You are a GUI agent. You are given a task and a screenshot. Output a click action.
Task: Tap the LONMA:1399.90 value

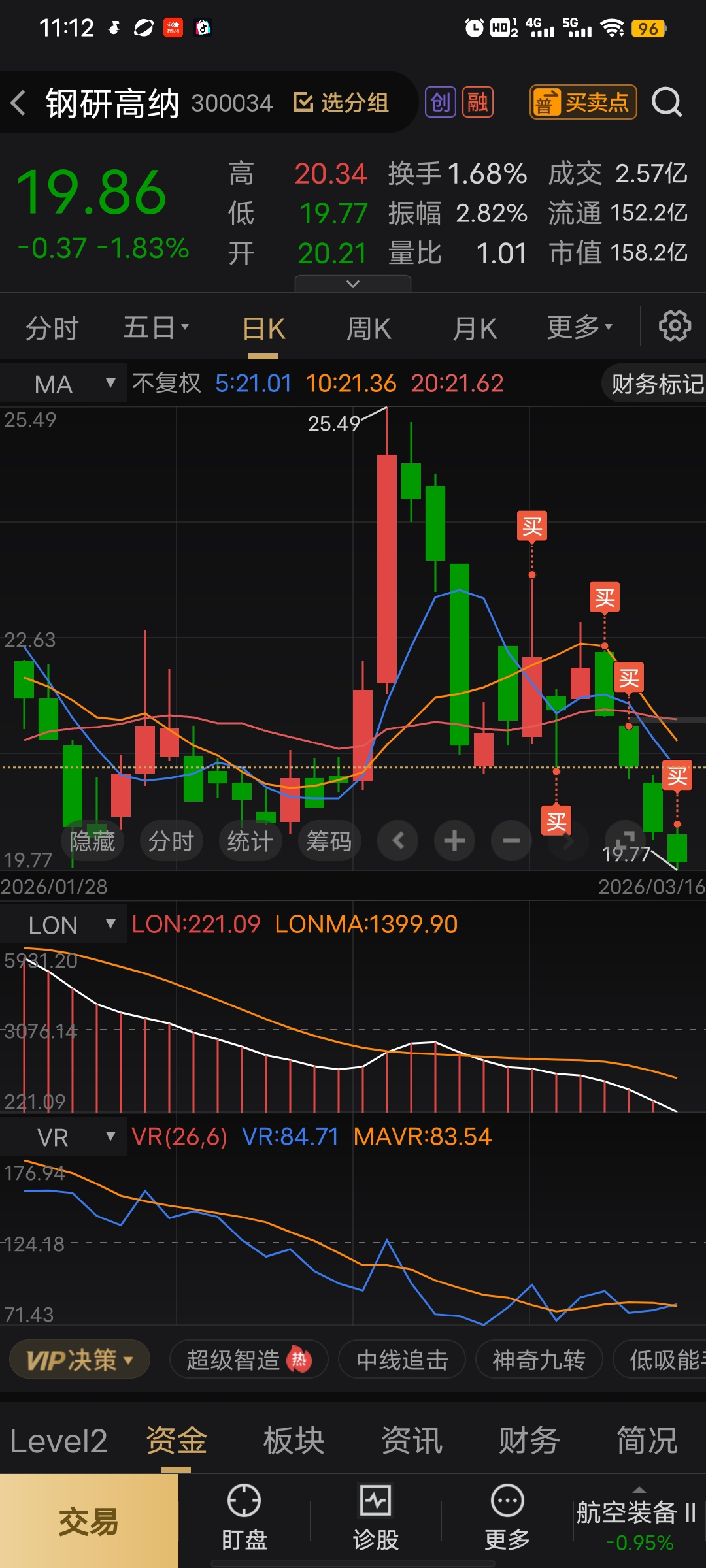(366, 924)
